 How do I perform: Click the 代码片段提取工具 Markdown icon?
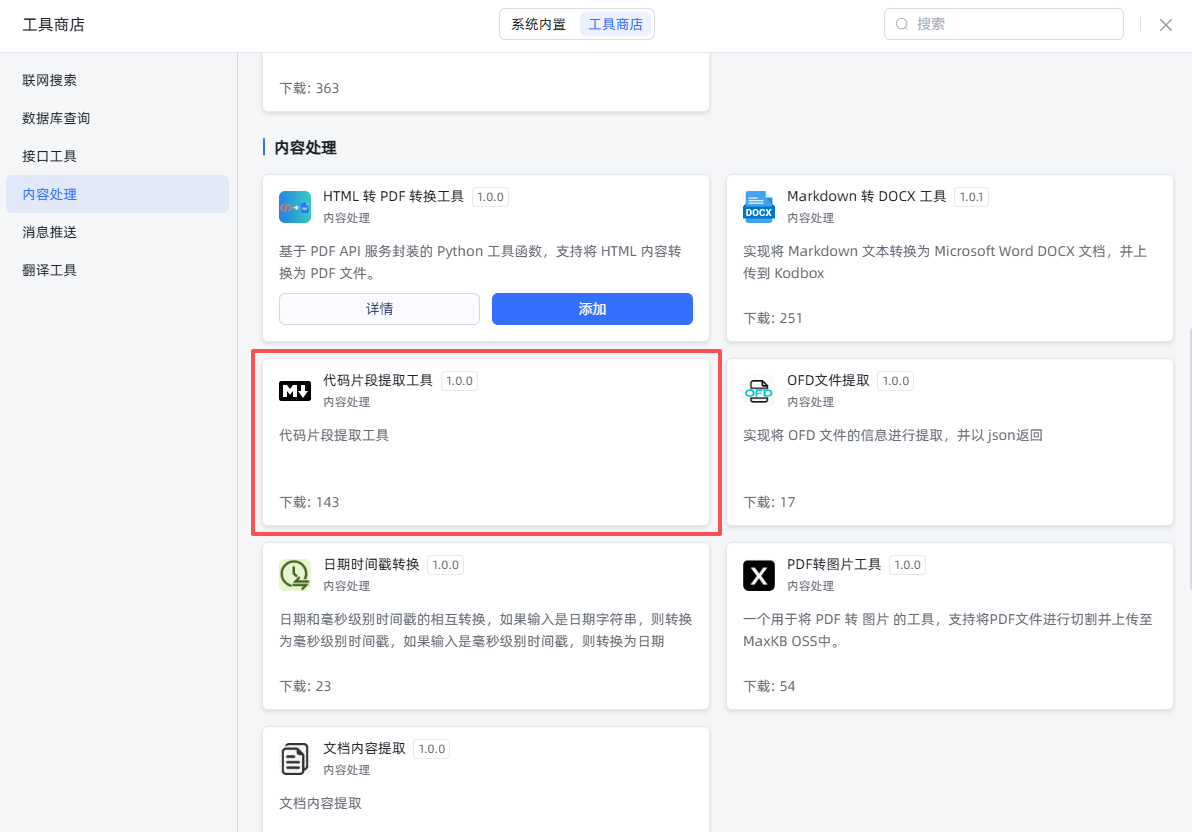pos(295,391)
